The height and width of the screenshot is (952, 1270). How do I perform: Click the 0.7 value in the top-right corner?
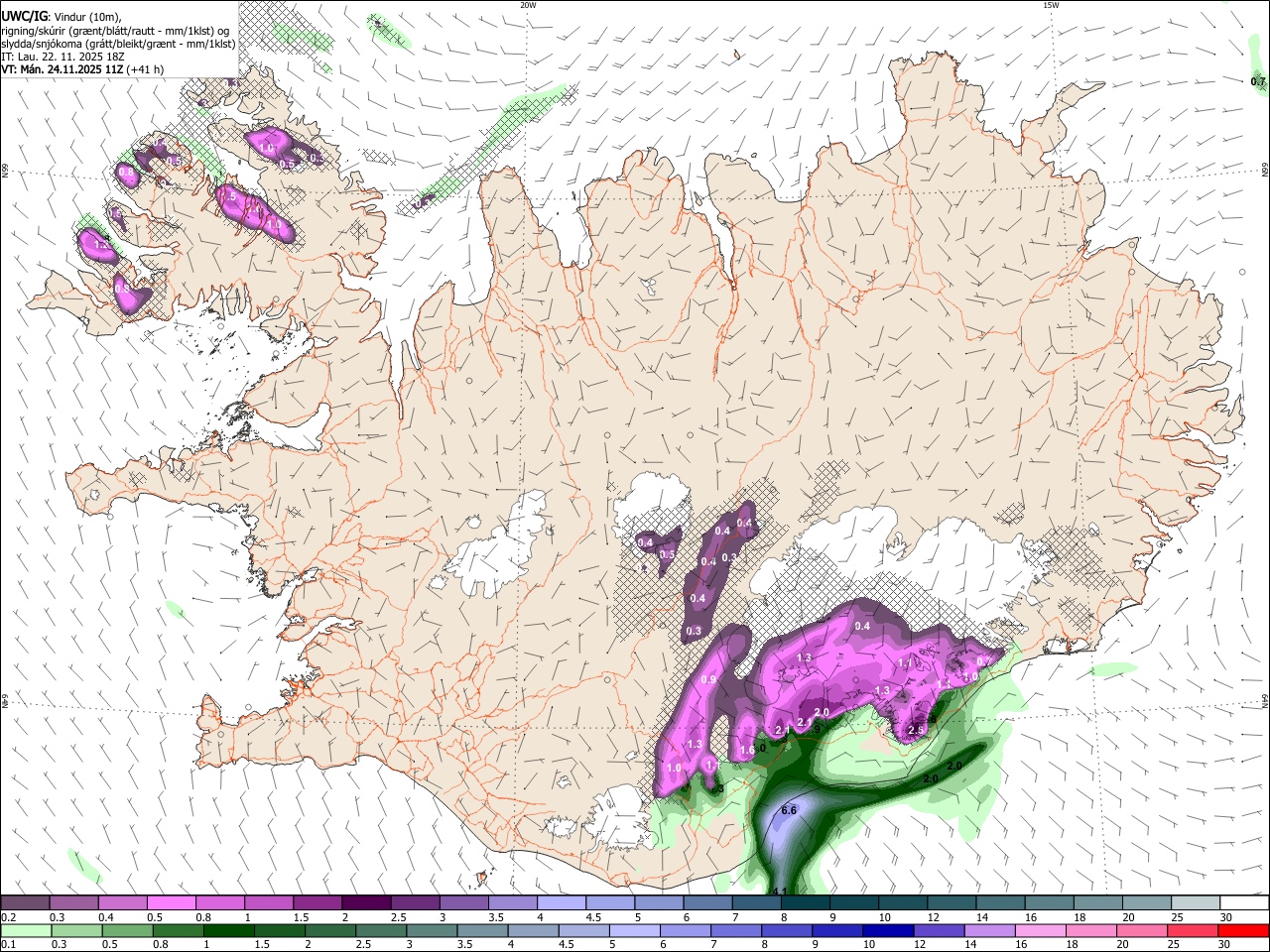click(x=1258, y=81)
